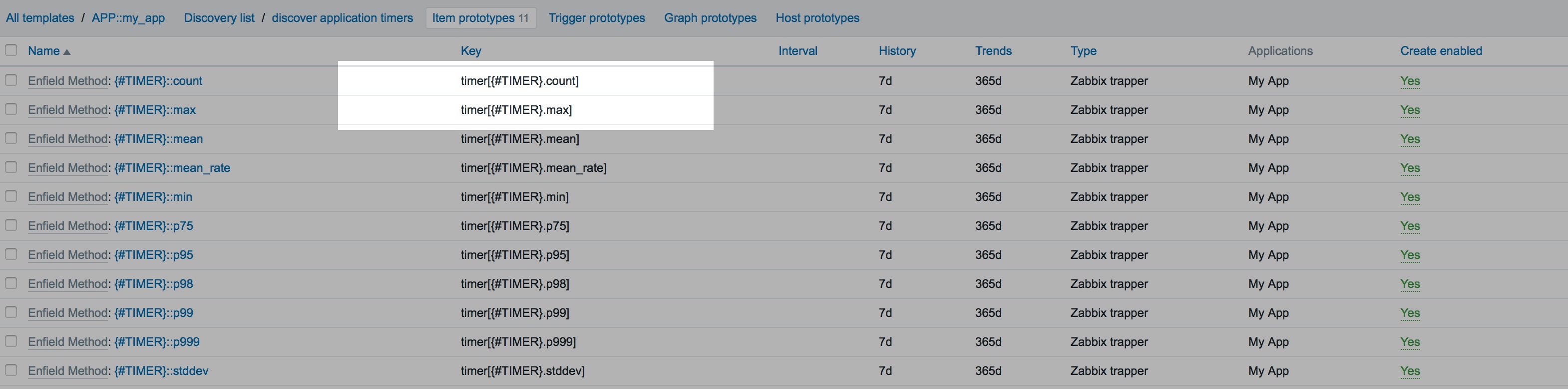Toggle Create enabled Yes for max row
The image size is (1568, 389).
(1410, 109)
